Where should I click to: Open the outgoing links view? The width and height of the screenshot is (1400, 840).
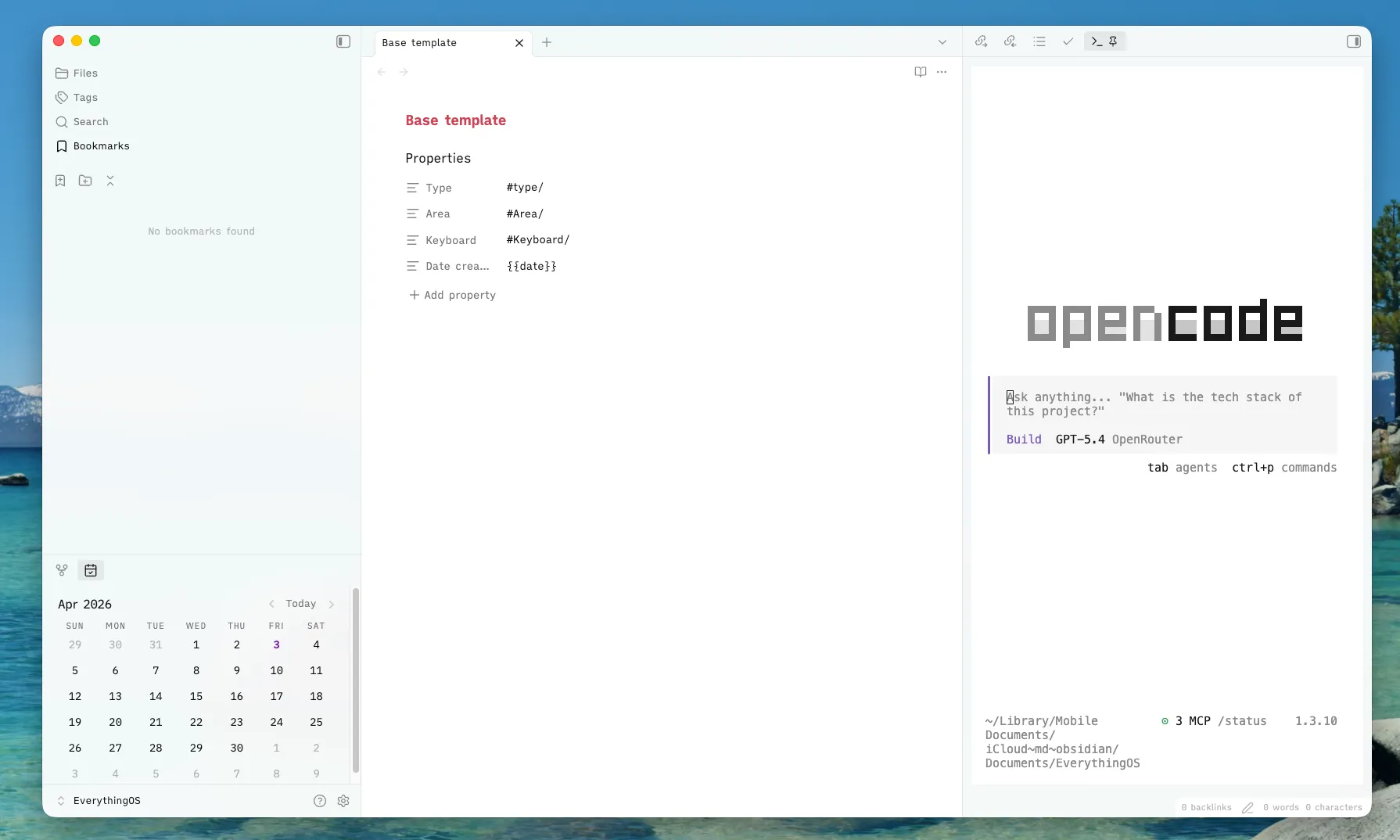click(980, 41)
